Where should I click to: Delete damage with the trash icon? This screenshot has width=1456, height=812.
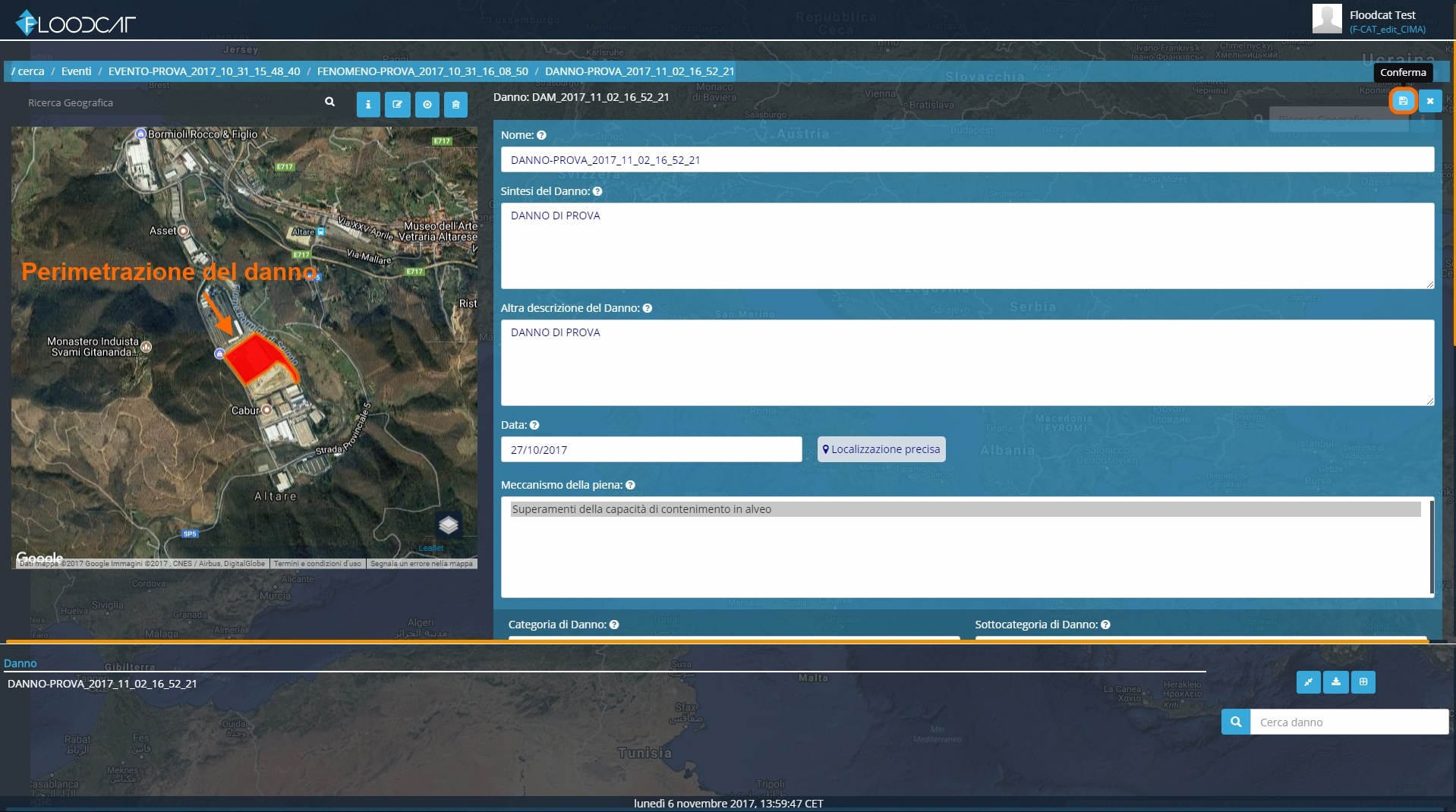click(455, 105)
